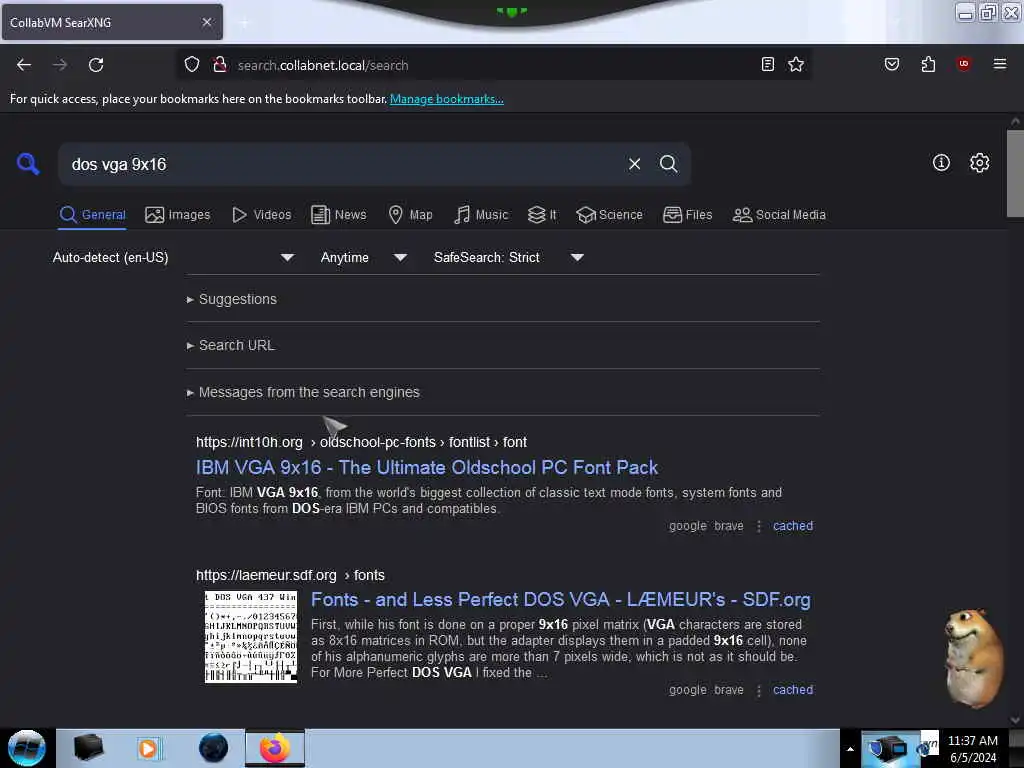The width and height of the screenshot is (1024, 768).
Task: Switch to the Social Media category
Action: 779,215
